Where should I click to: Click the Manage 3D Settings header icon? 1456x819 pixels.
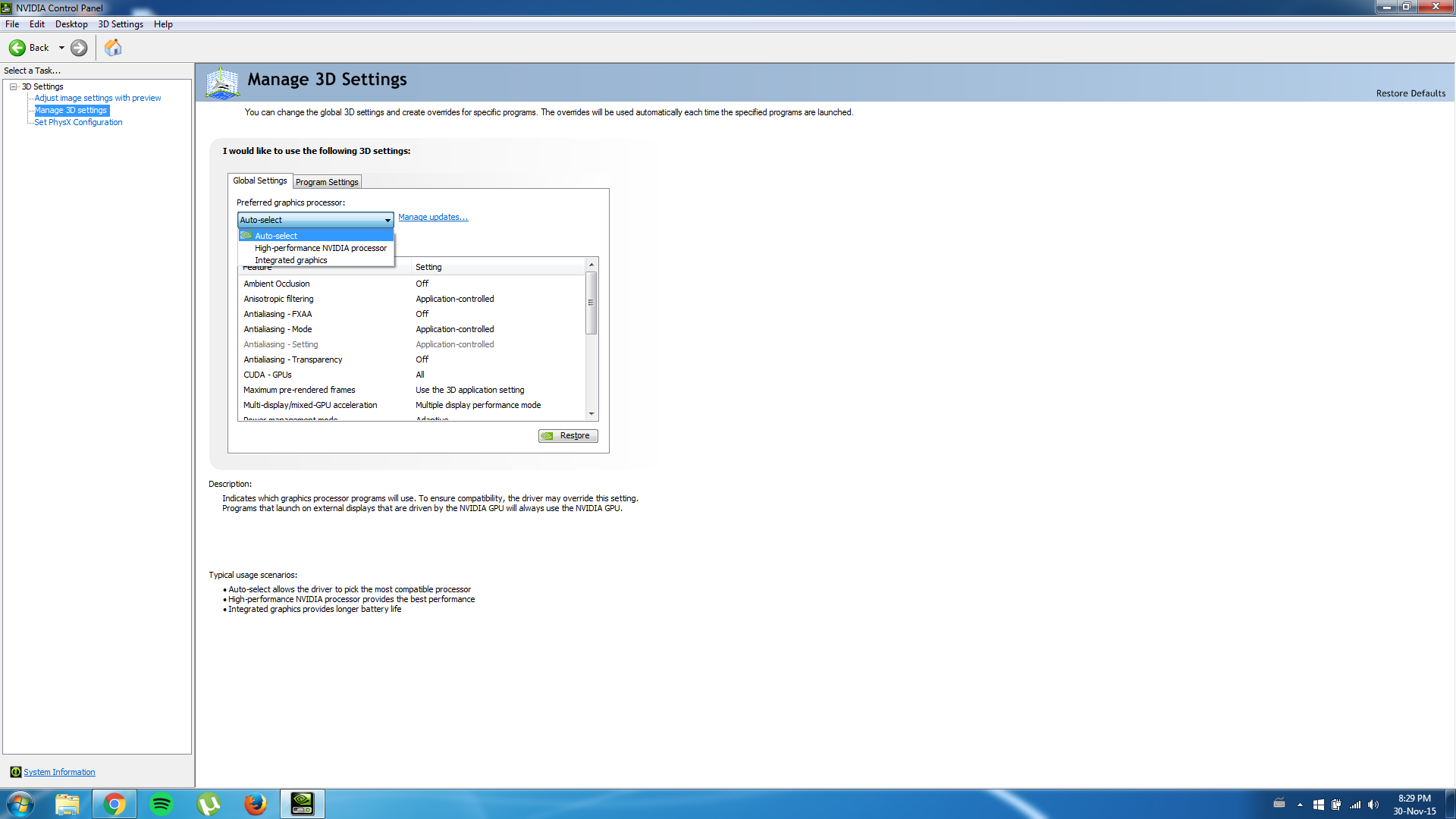click(x=222, y=83)
